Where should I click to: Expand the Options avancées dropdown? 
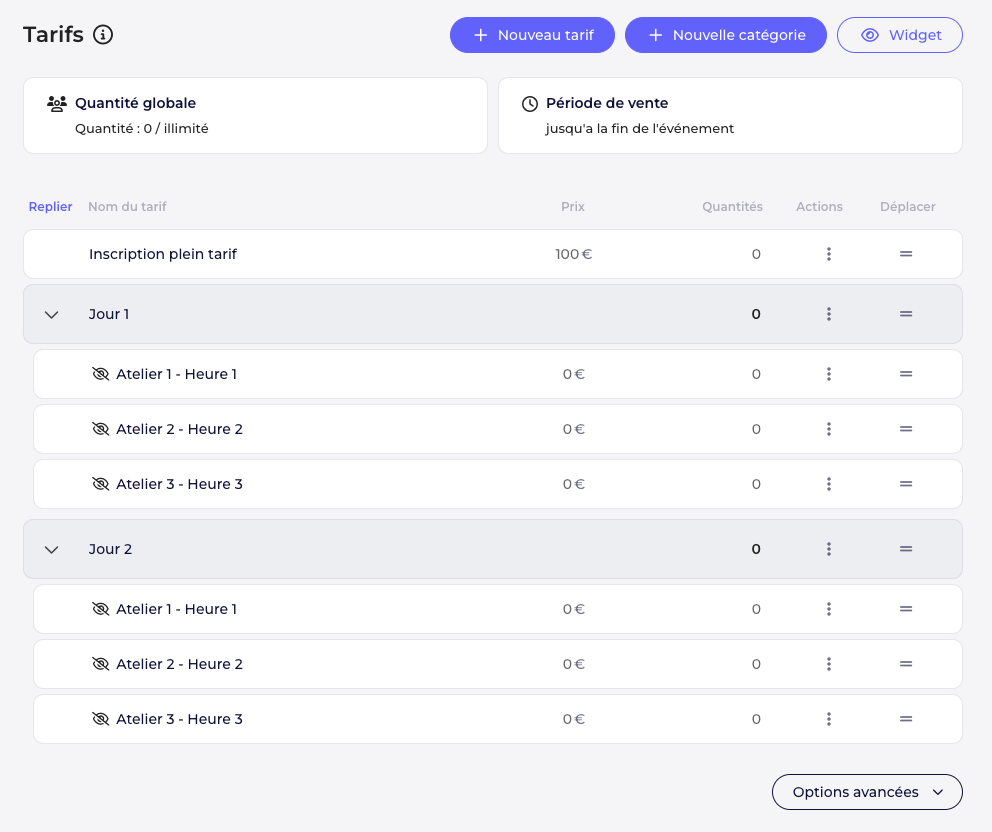click(867, 792)
